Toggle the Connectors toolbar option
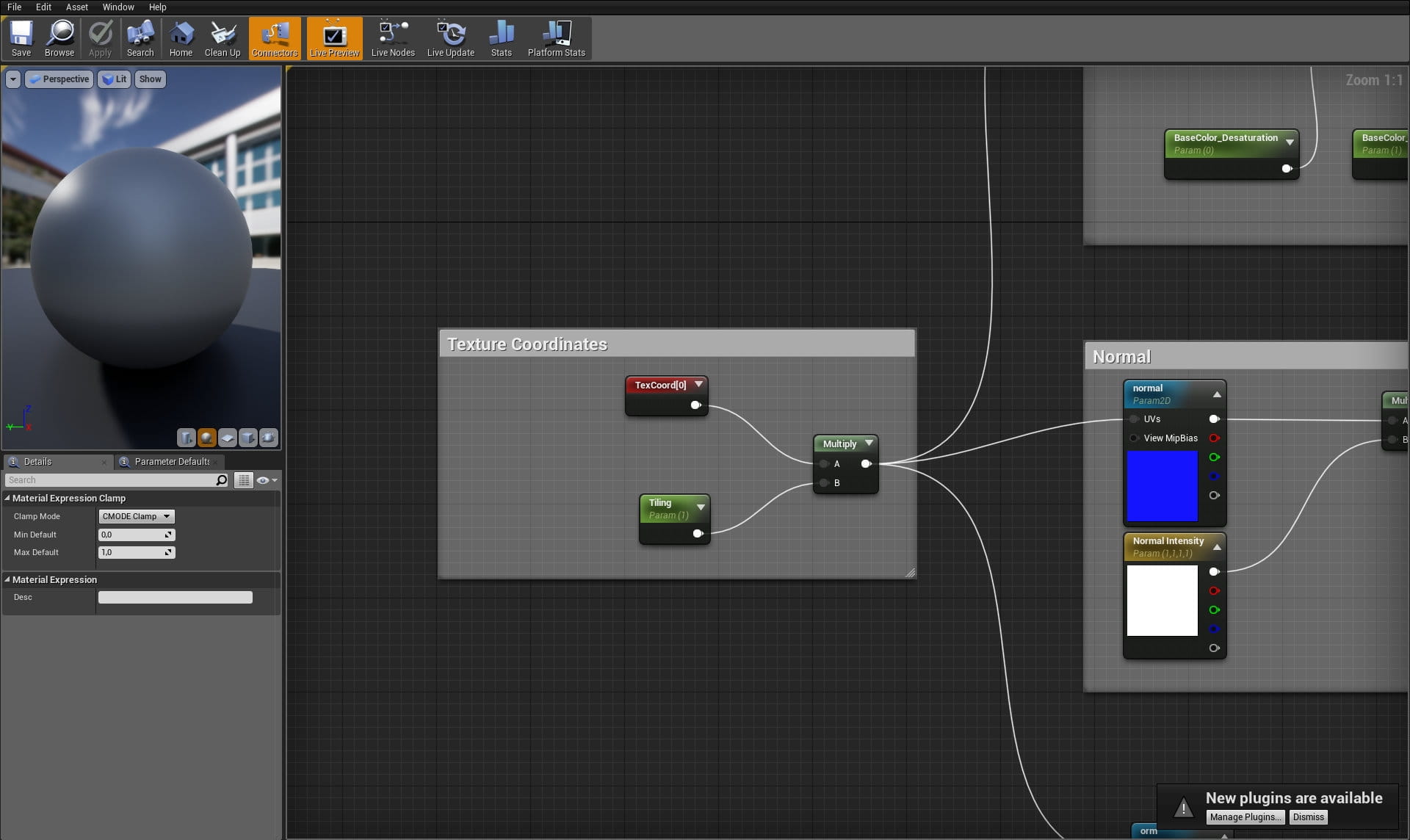 coord(275,38)
